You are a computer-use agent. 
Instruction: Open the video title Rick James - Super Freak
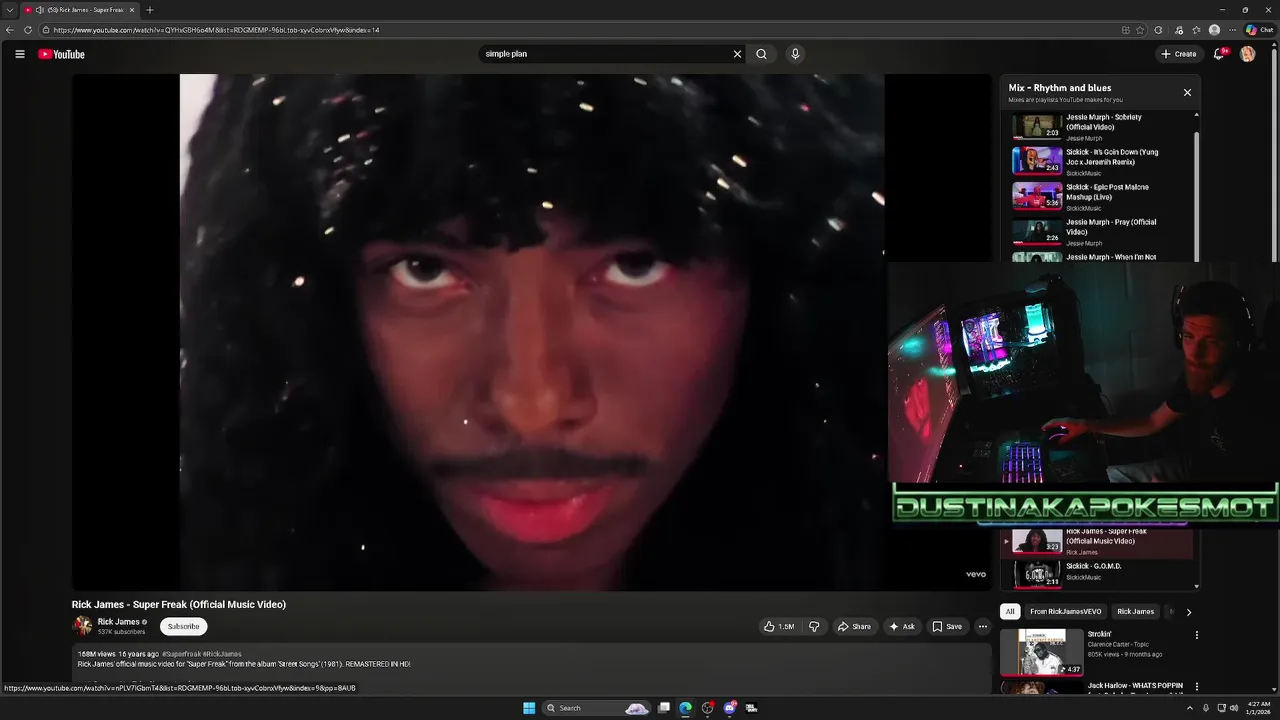click(x=179, y=605)
